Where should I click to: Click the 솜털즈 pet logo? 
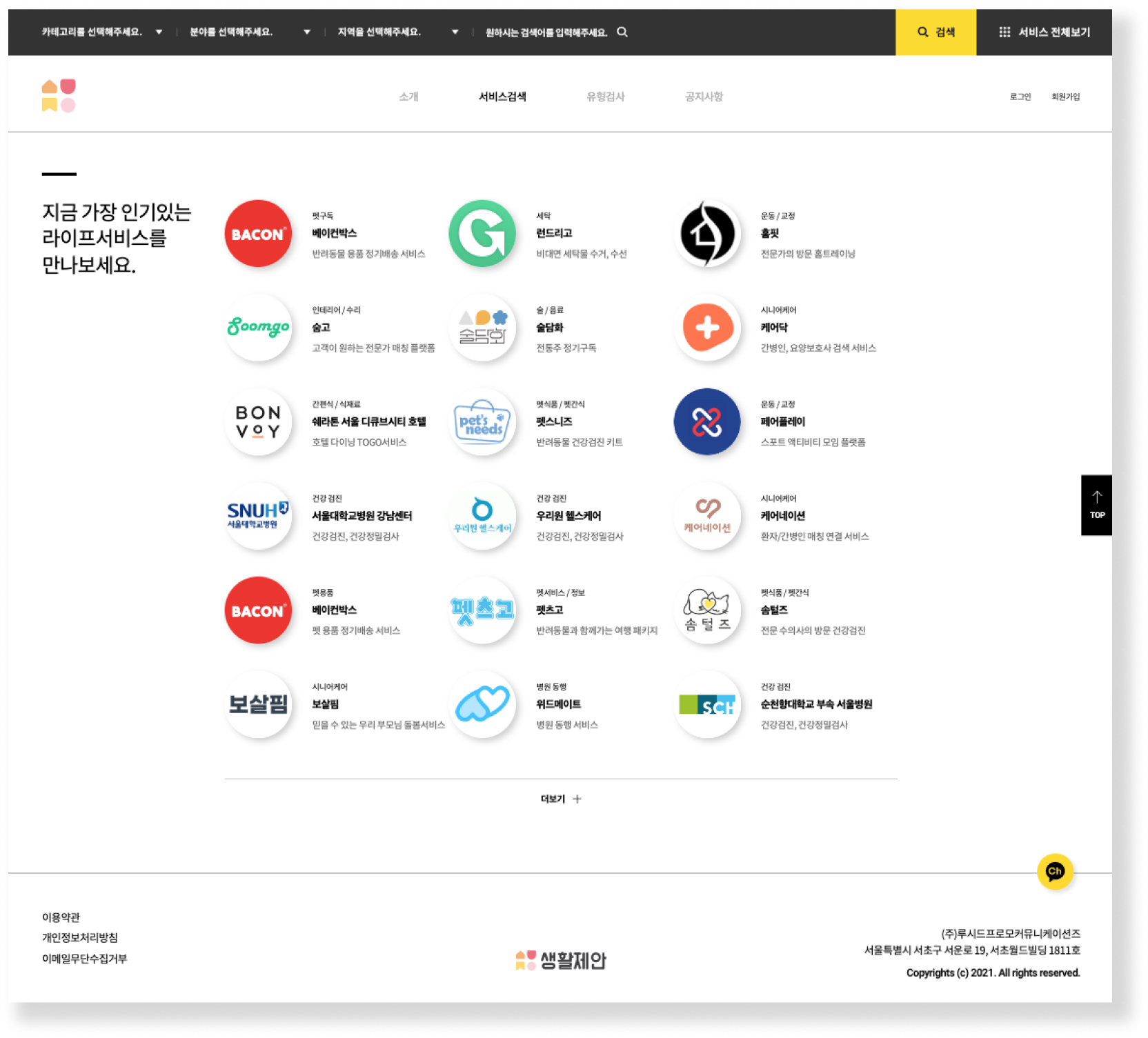click(707, 610)
